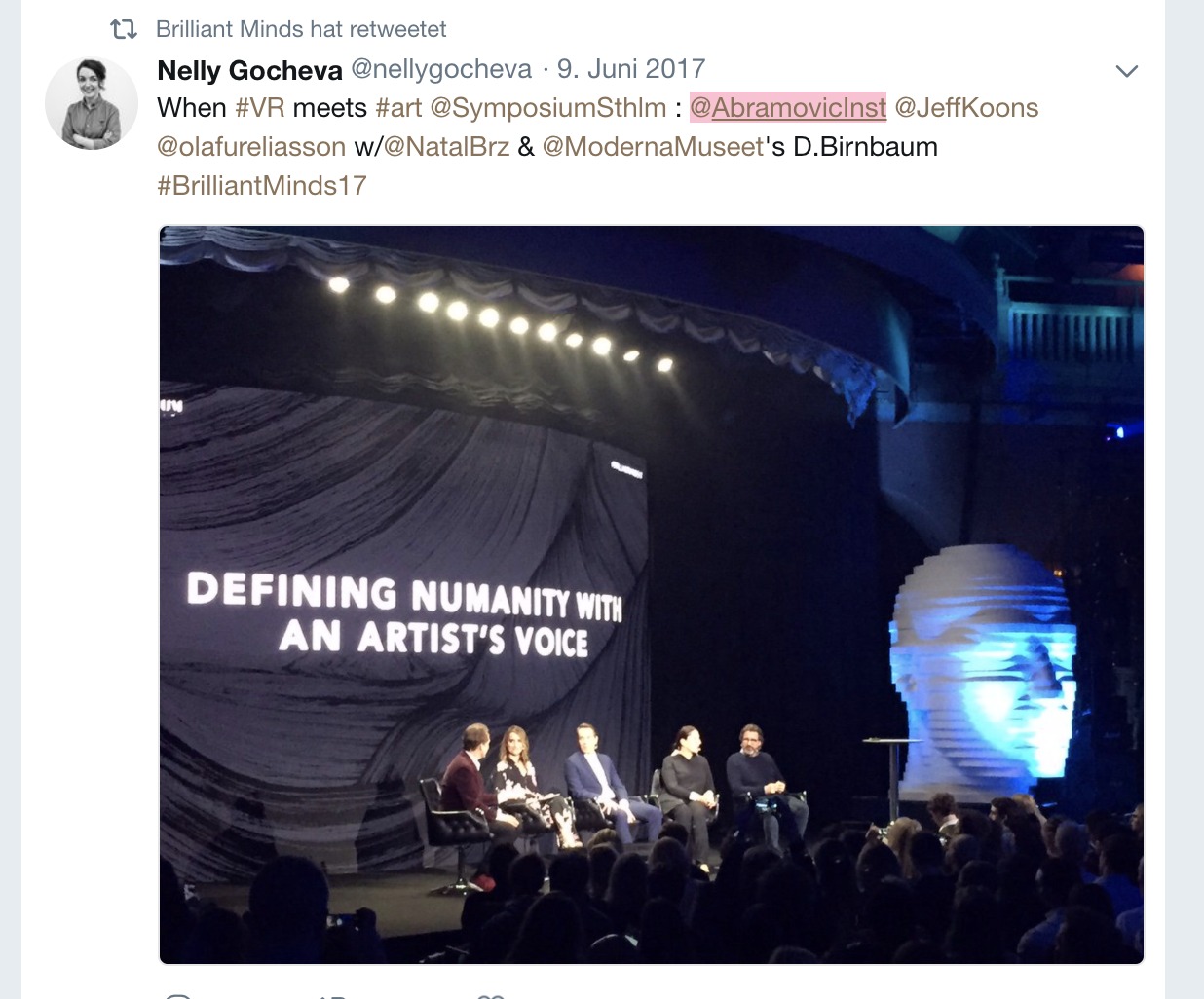The width and height of the screenshot is (1204, 999).
Task: Open the @ModernaMuseet mention
Action: click(653, 147)
